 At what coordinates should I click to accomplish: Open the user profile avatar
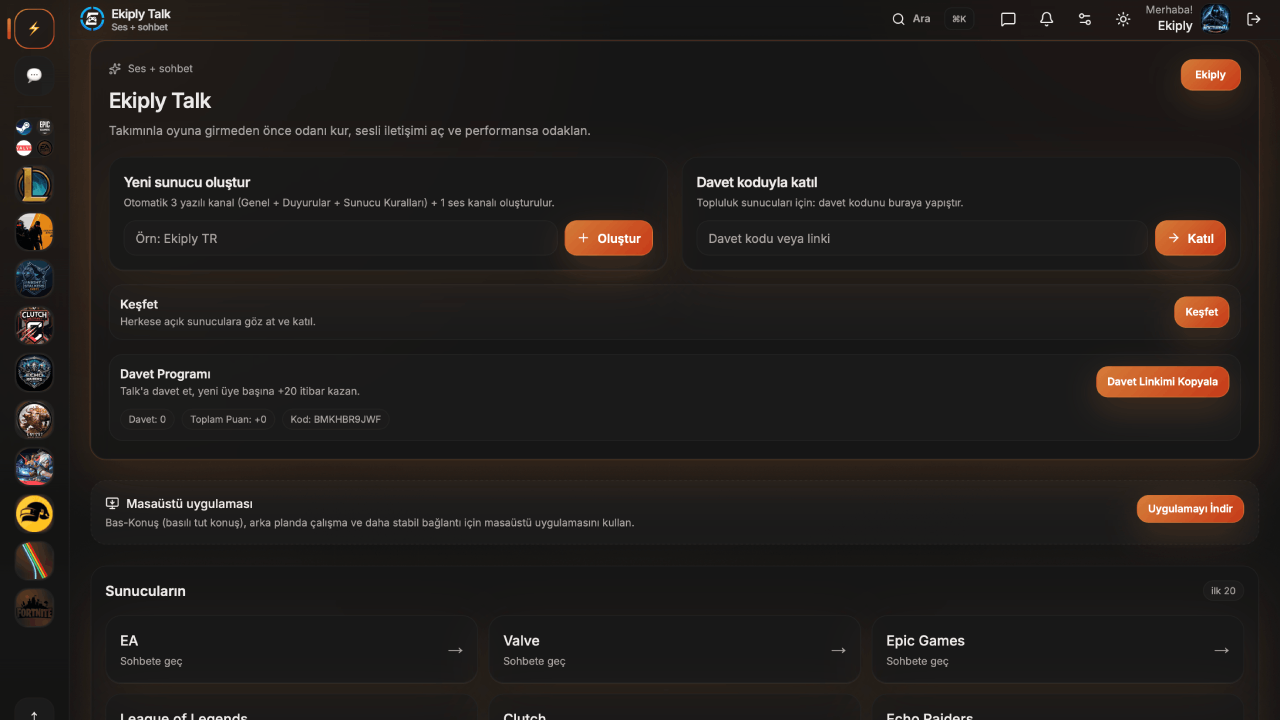1215,19
